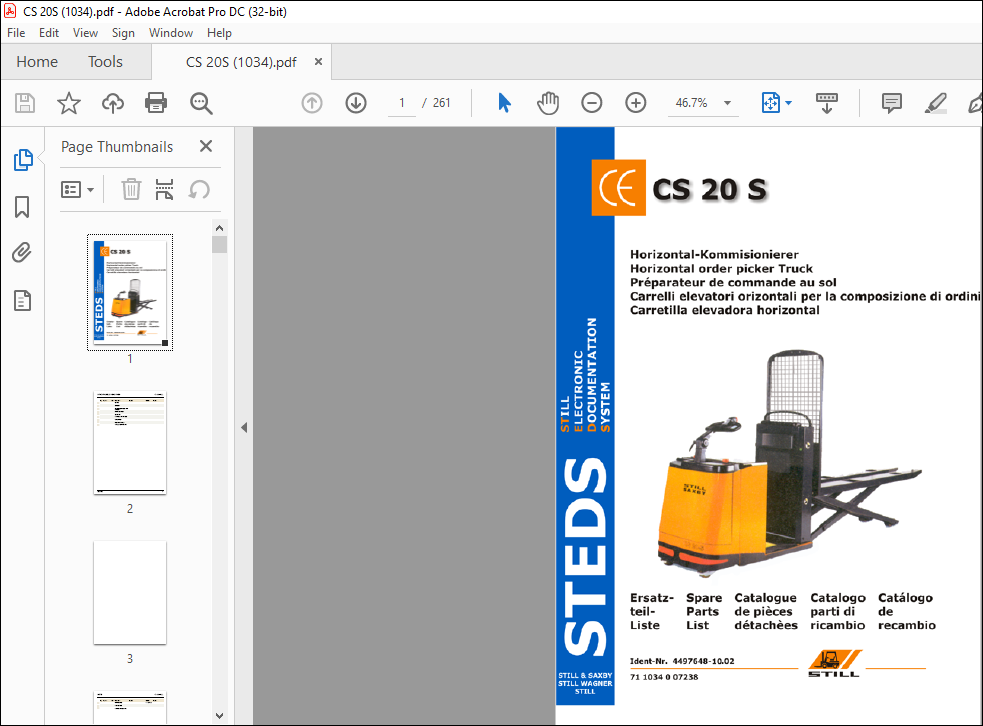Rotate pages with the rotate icon
The height and width of the screenshot is (726, 983).
199,189
